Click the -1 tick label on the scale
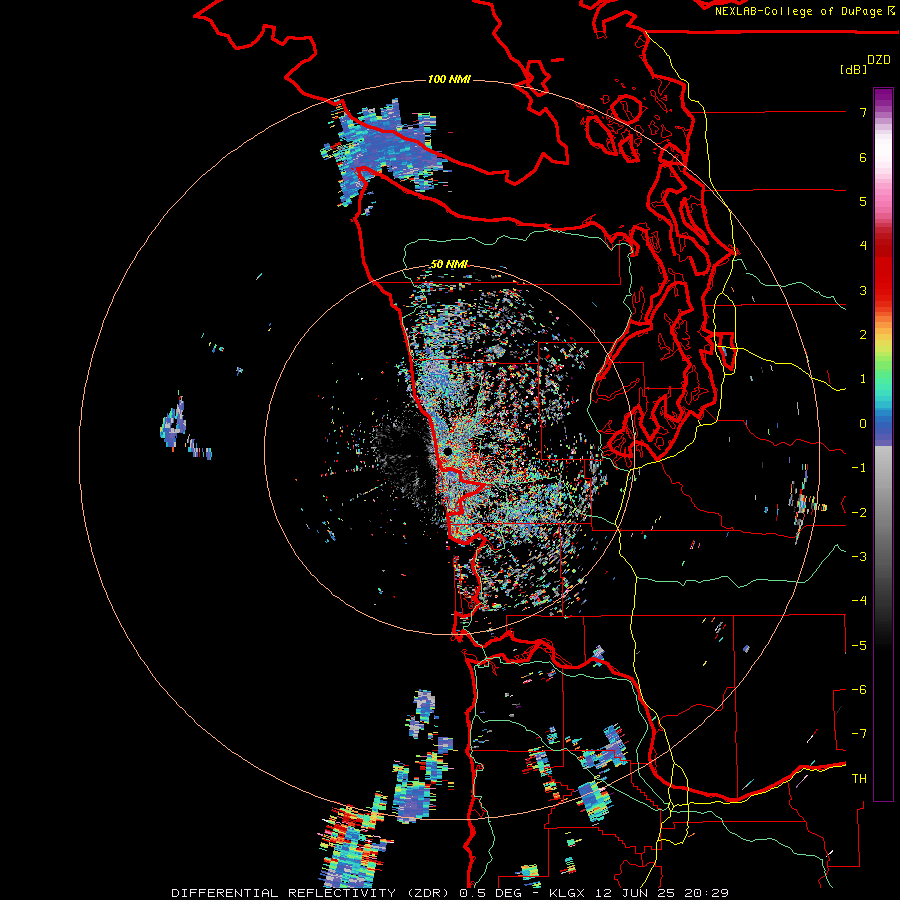 (x=859, y=468)
